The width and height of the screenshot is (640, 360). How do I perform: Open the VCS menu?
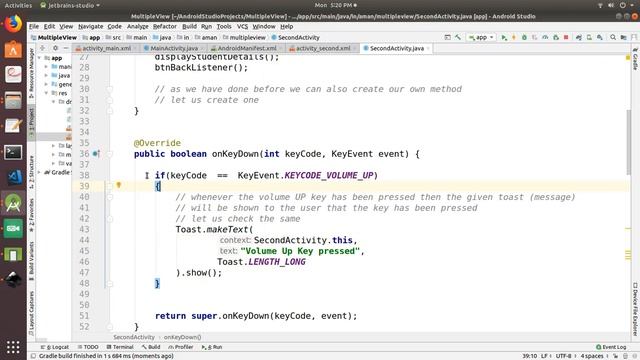(242, 26)
